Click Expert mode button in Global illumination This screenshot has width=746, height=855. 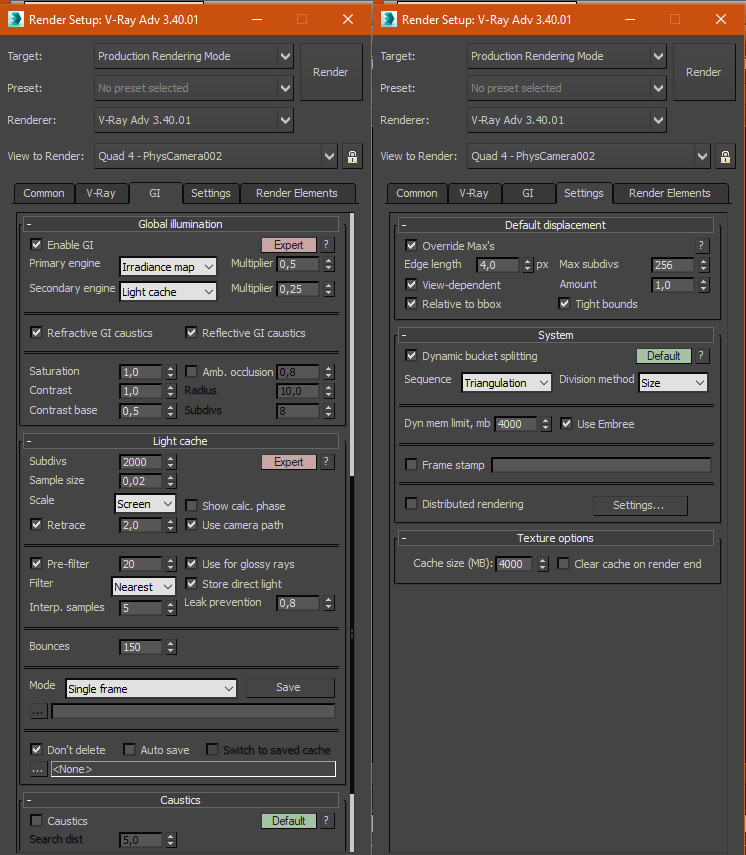click(288, 245)
